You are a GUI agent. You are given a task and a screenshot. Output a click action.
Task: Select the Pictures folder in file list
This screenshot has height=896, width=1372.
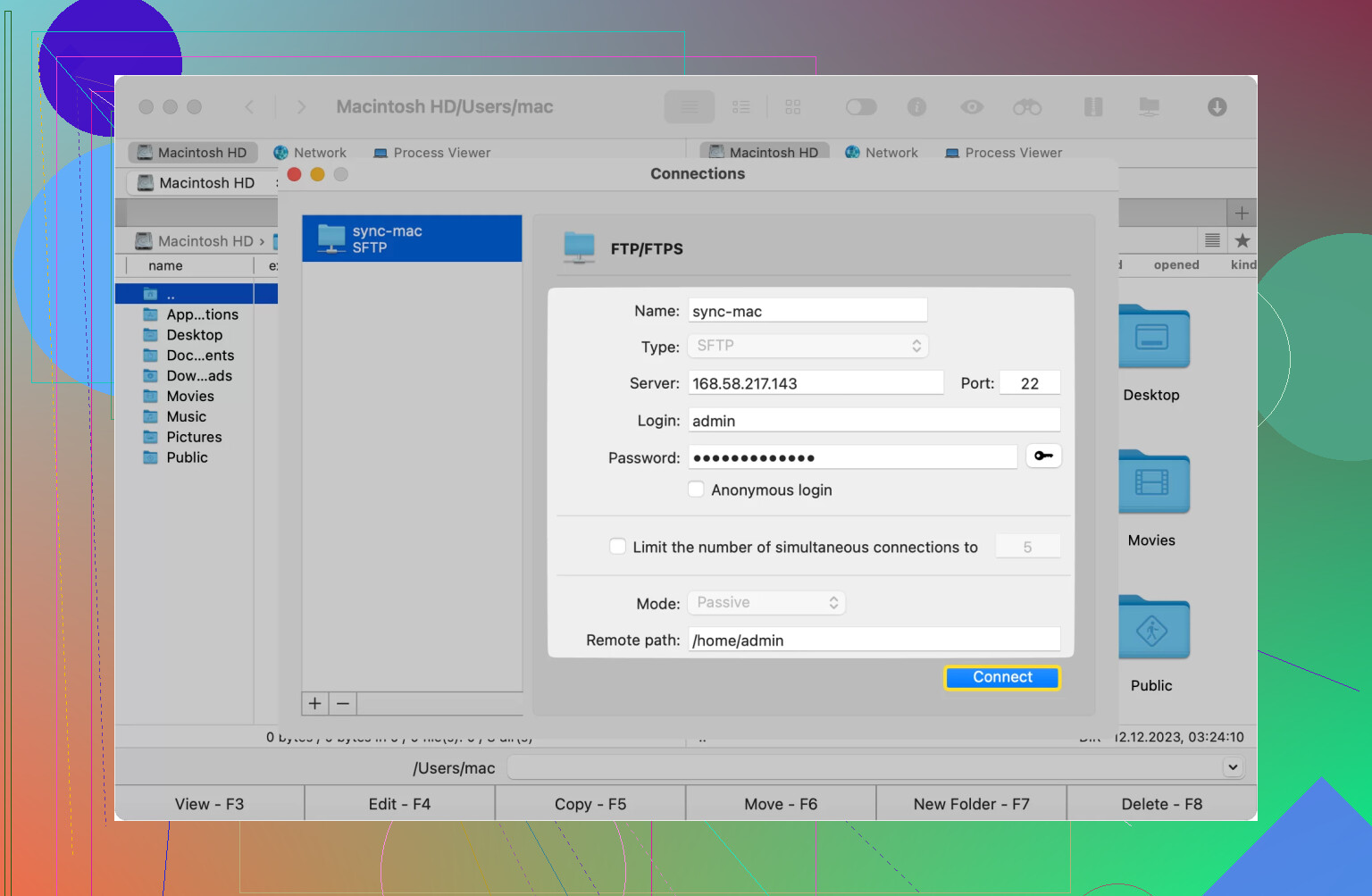click(194, 437)
